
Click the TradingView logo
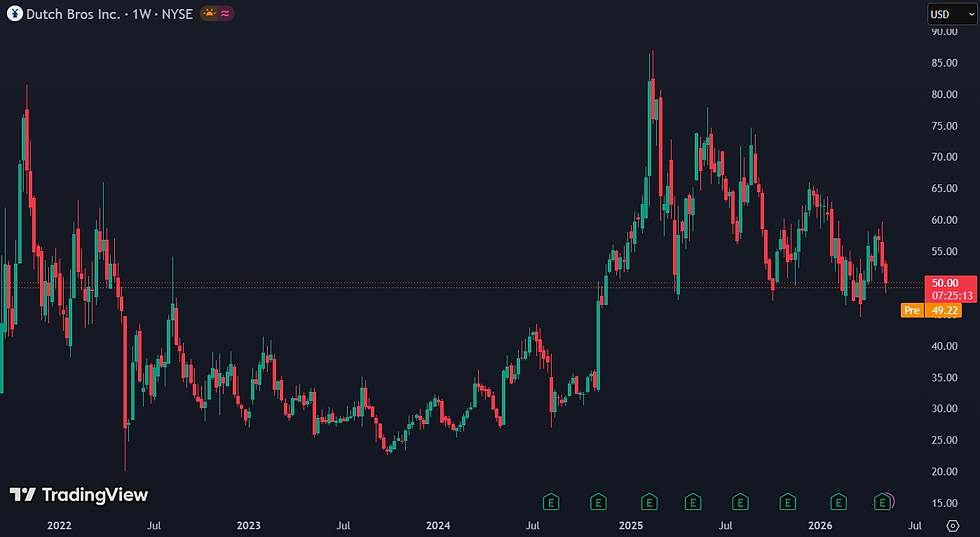(x=79, y=495)
